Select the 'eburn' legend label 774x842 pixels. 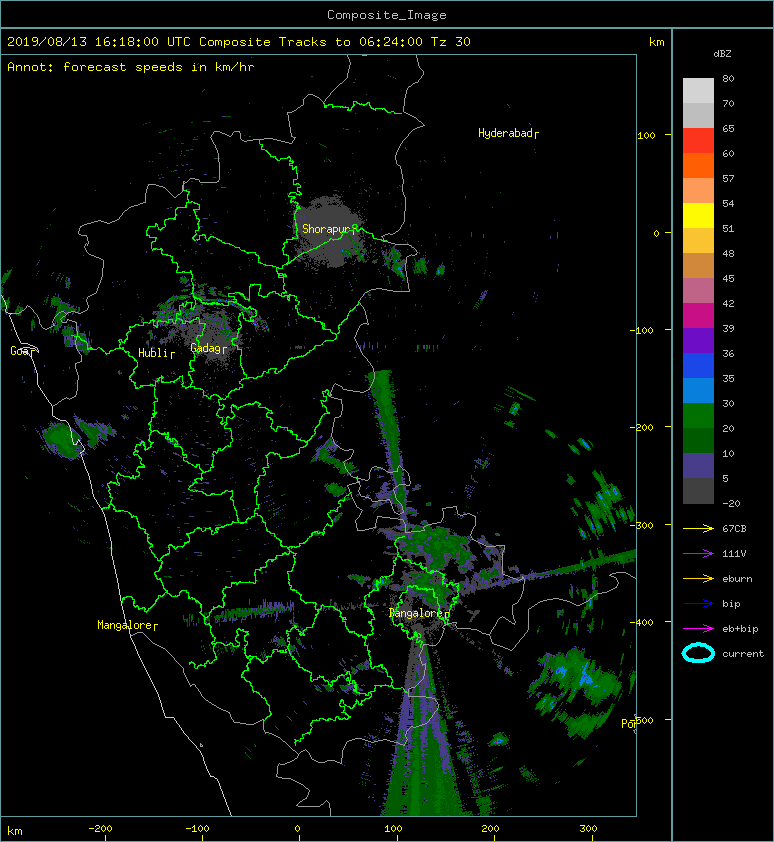point(737,578)
